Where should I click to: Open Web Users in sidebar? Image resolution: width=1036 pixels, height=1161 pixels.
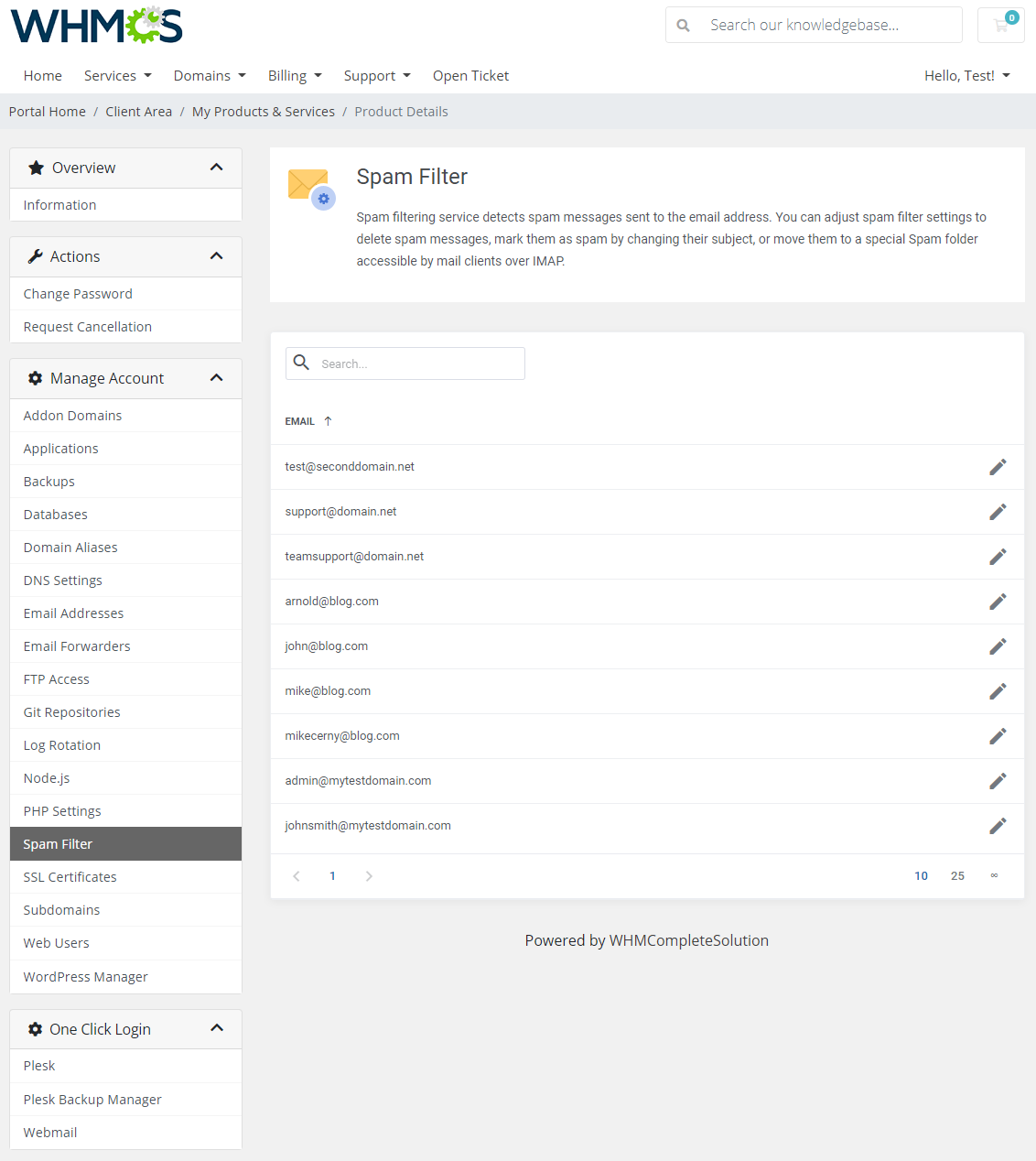(x=125, y=943)
